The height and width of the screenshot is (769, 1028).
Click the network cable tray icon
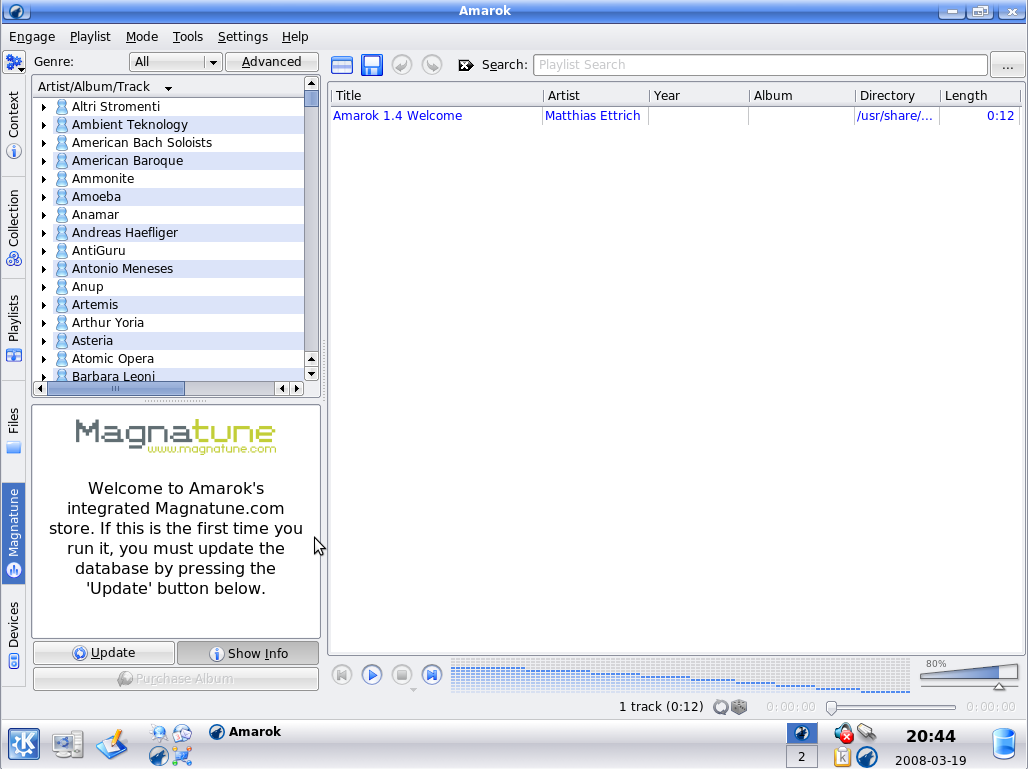(867, 732)
